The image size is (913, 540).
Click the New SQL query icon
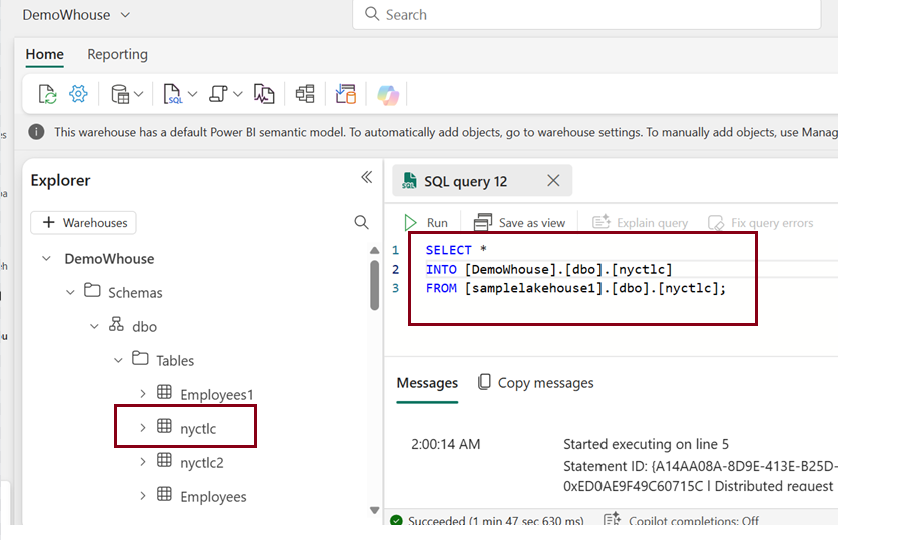[173, 94]
